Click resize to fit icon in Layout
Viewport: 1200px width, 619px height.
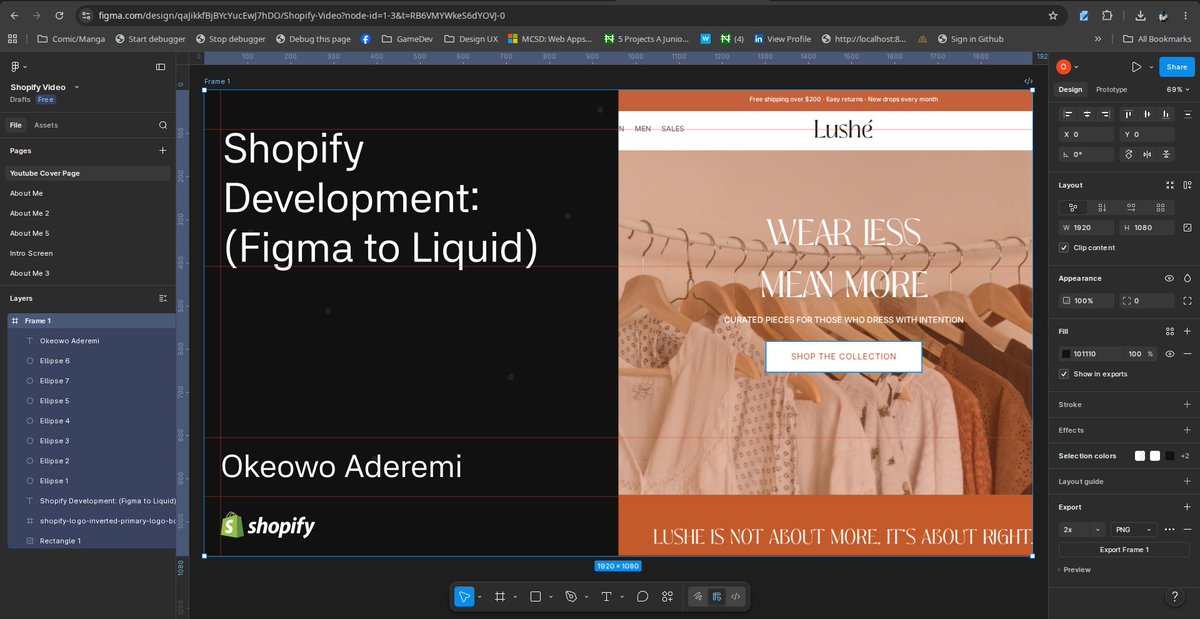tap(1169, 185)
